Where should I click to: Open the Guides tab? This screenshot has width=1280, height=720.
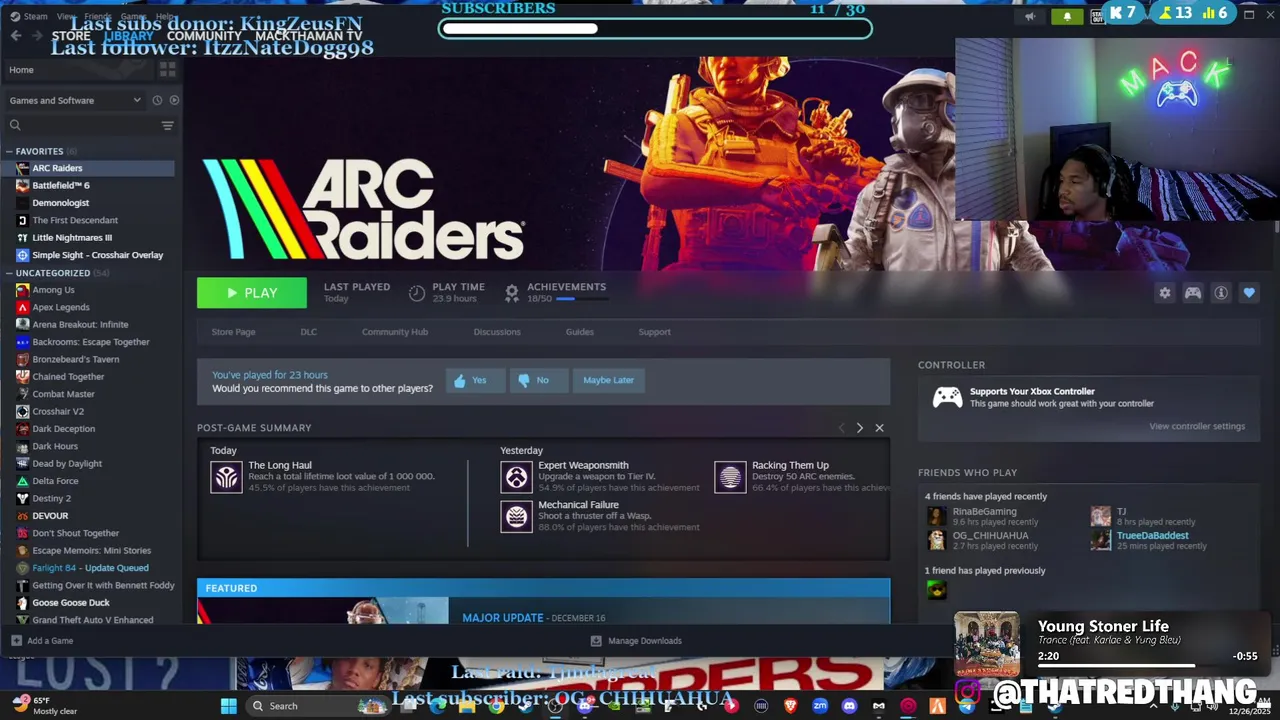[579, 332]
